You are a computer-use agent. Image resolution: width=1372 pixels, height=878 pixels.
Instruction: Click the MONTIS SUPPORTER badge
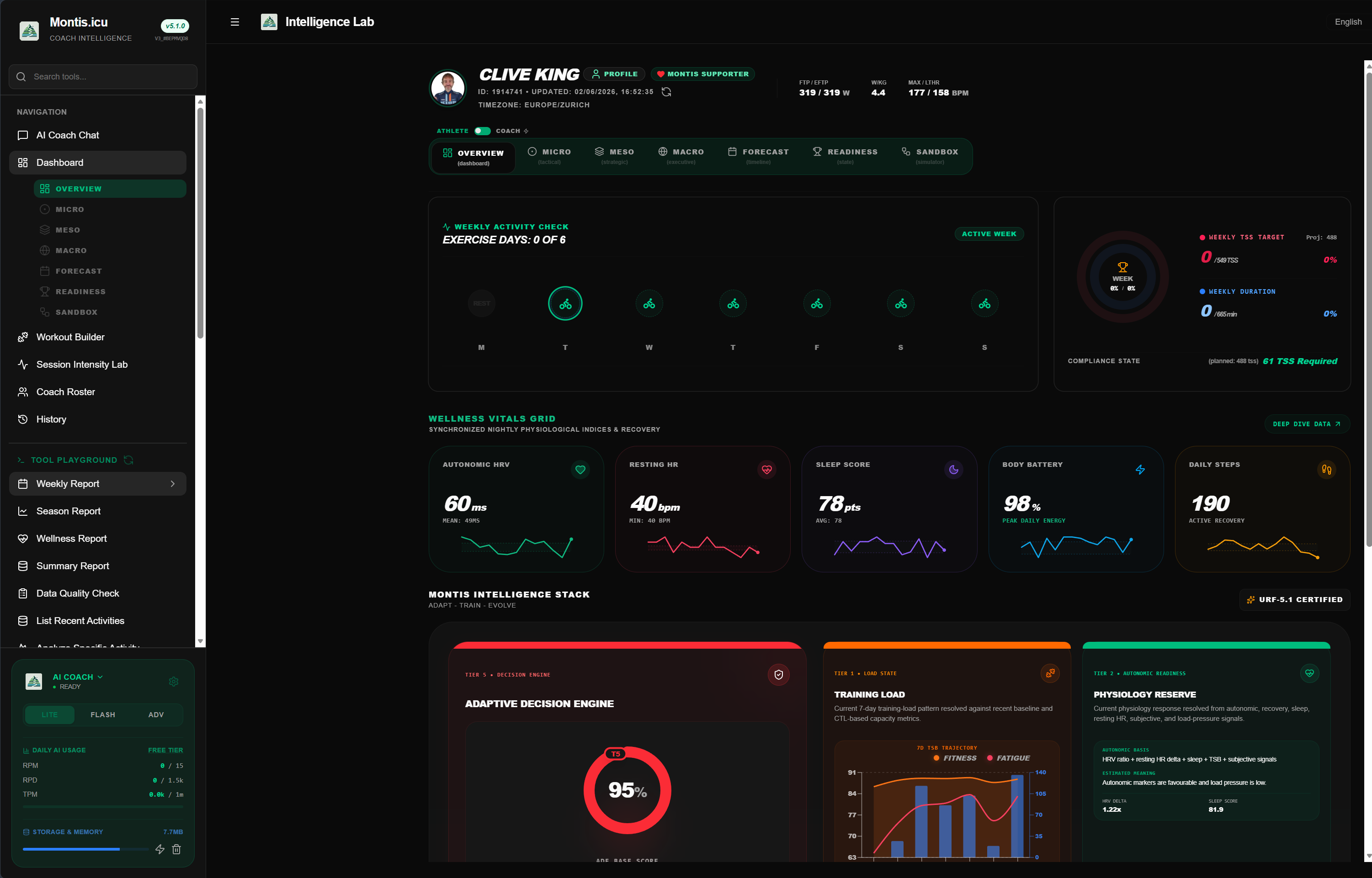coord(702,74)
